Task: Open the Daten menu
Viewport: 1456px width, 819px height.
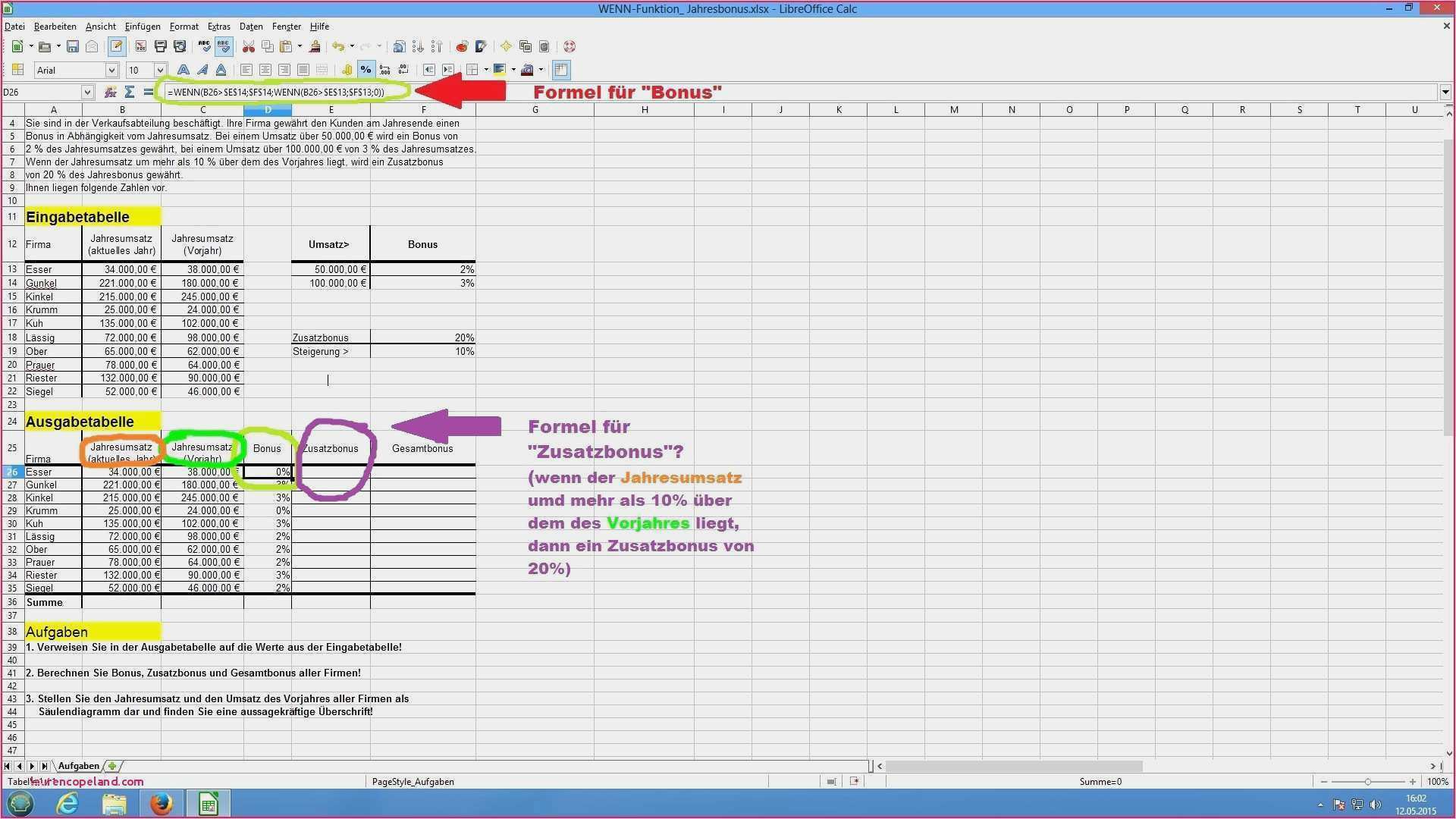Action: (251, 27)
